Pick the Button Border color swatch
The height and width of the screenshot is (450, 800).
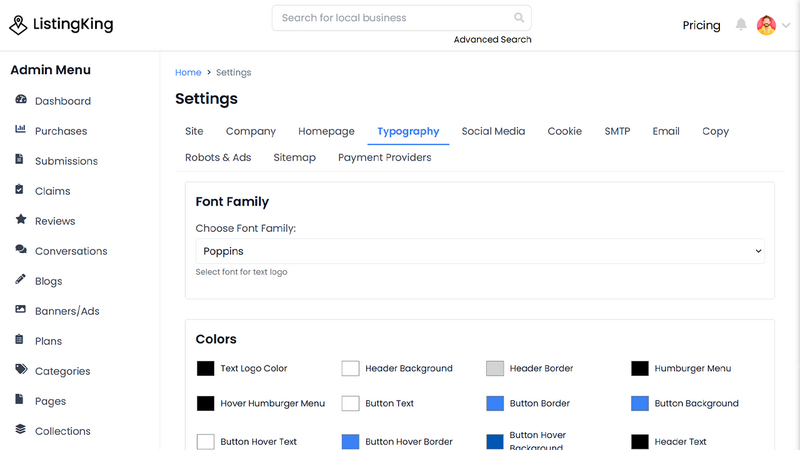(495, 404)
